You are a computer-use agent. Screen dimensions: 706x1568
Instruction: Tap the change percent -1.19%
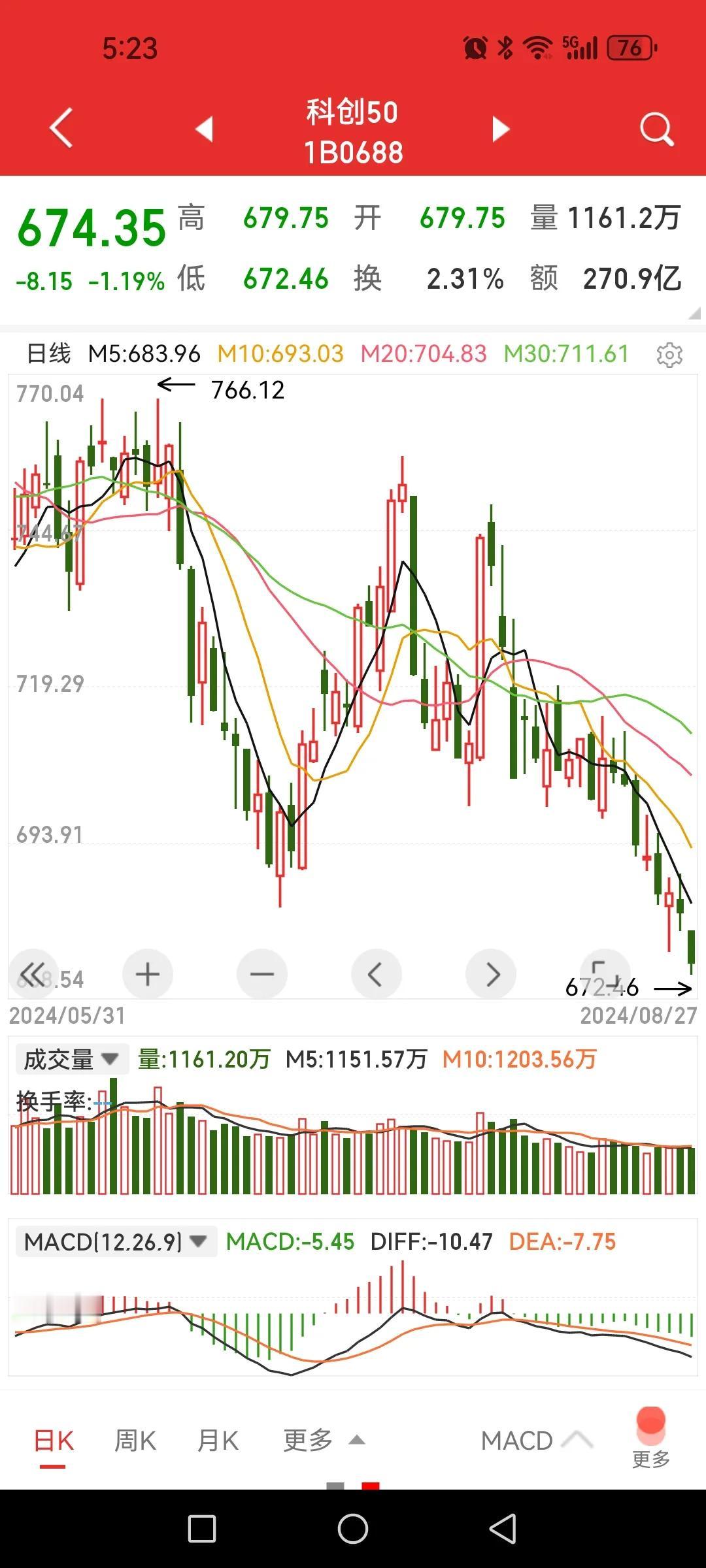click(127, 281)
